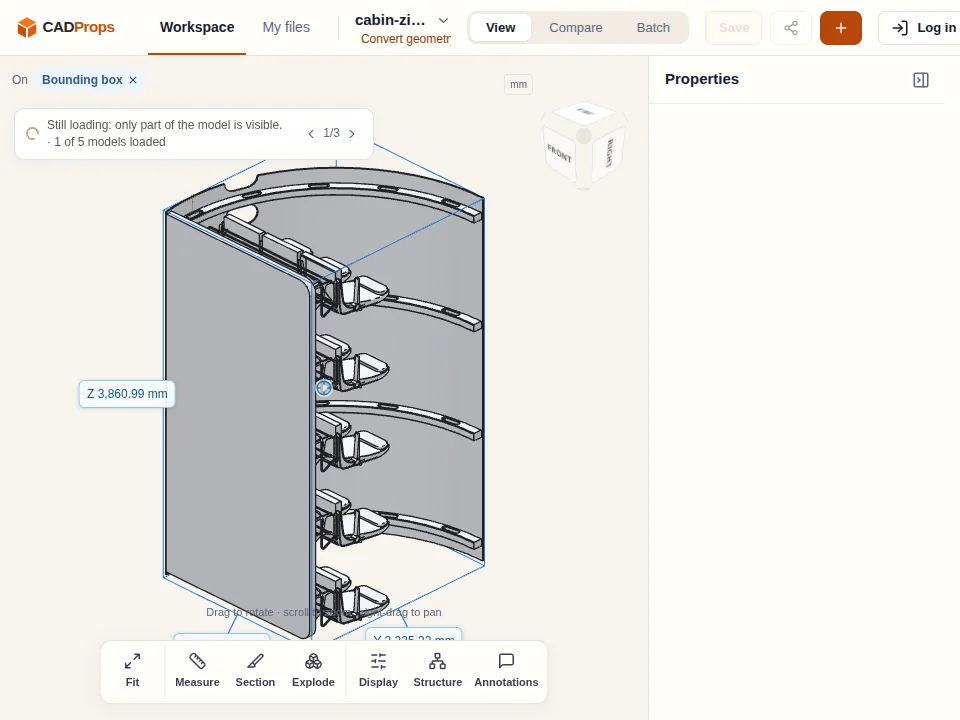Click the Convert geometry subtitle

click(x=405, y=39)
